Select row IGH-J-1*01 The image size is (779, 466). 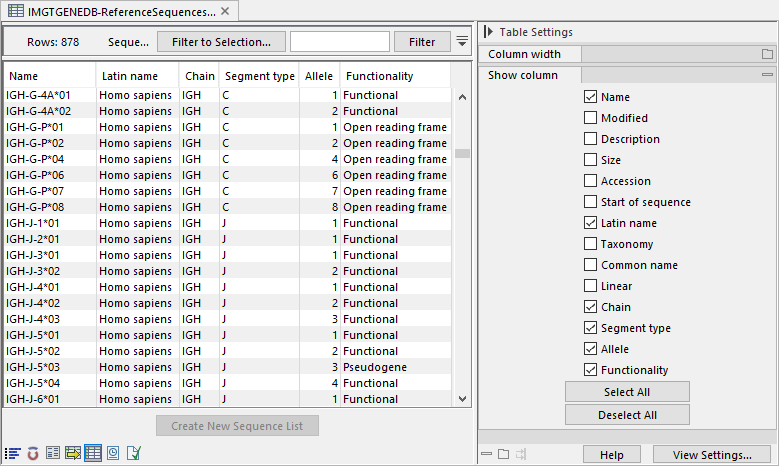click(228, 223)
